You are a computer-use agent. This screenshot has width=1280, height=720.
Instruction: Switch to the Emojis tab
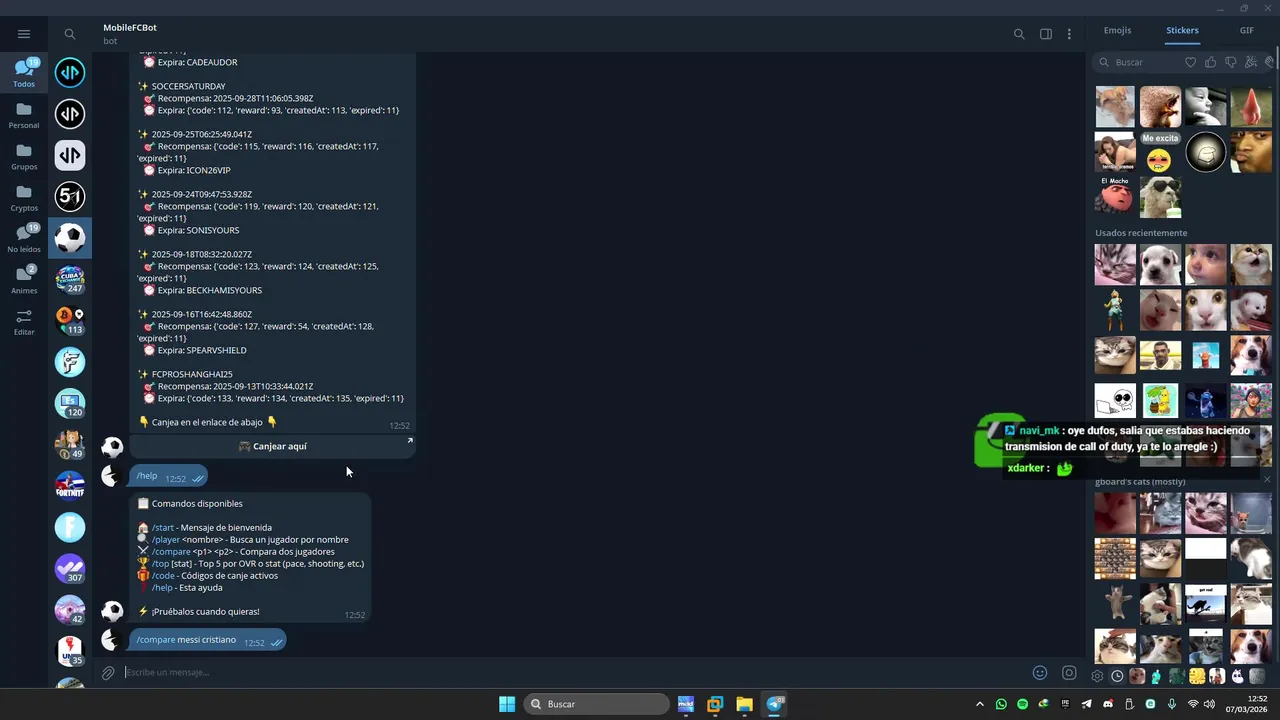(1117, 30)
